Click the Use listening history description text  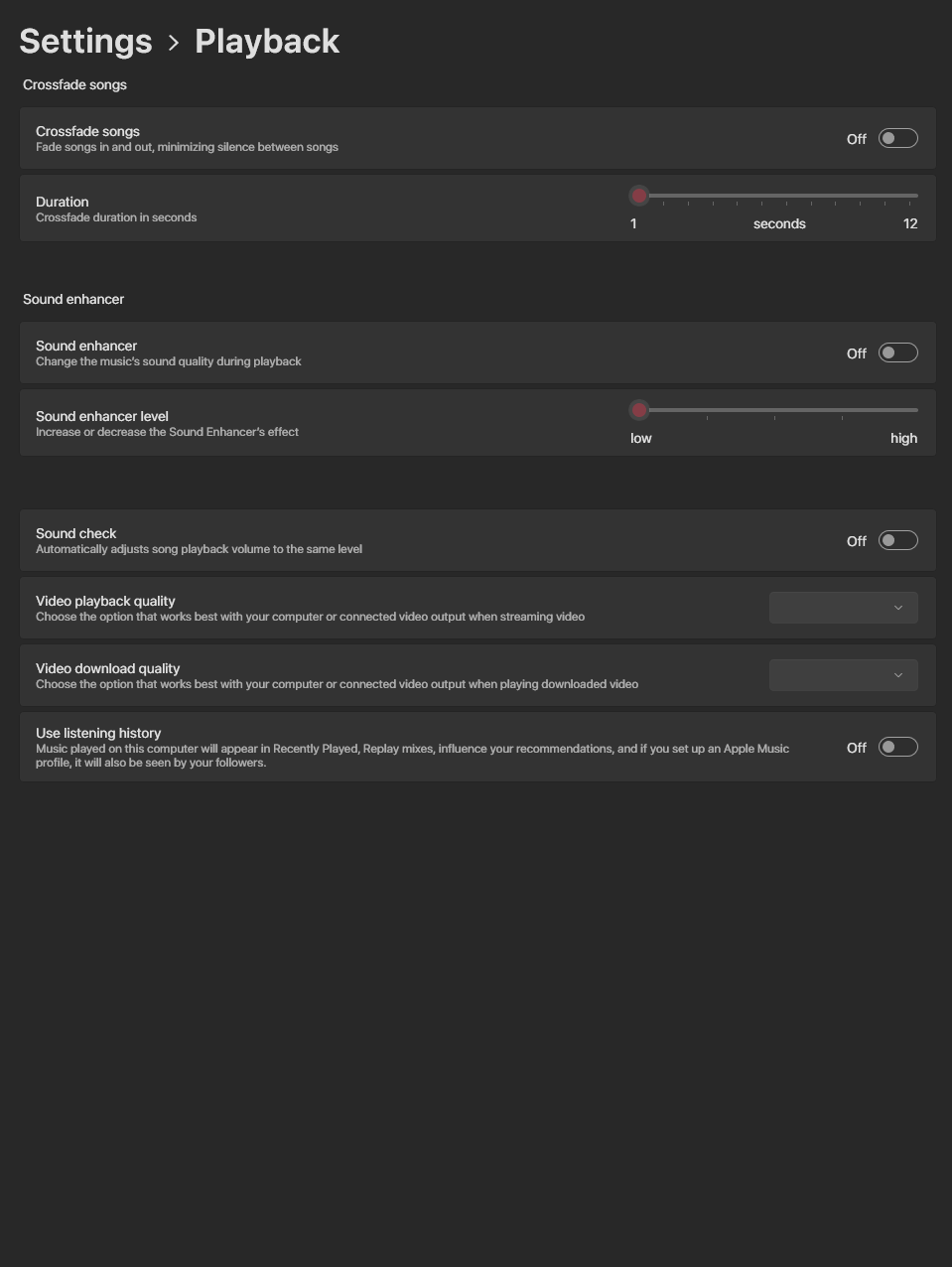coord(412,756)
